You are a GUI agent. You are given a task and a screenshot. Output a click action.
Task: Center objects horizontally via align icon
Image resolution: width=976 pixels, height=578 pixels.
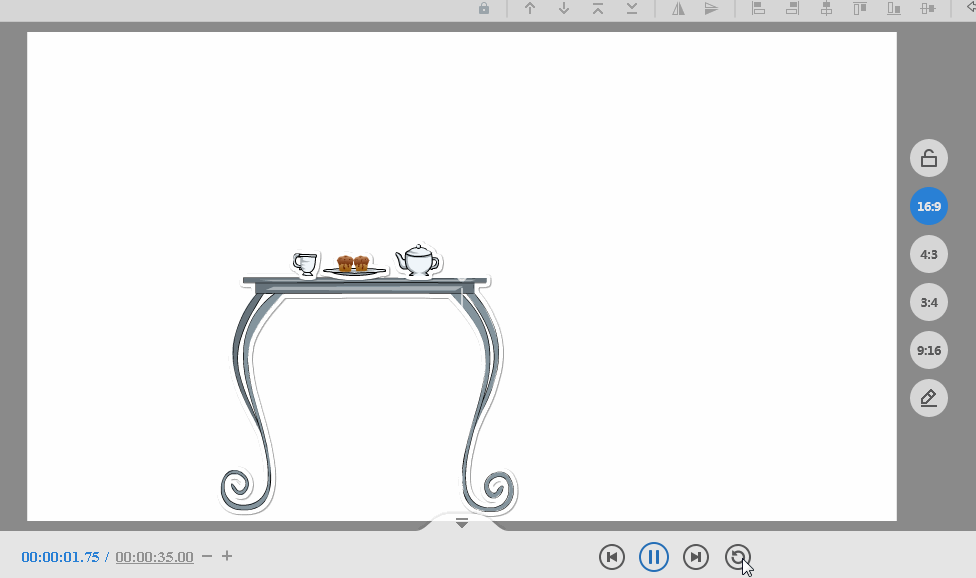pyautogui.click(x=826, y=8)
